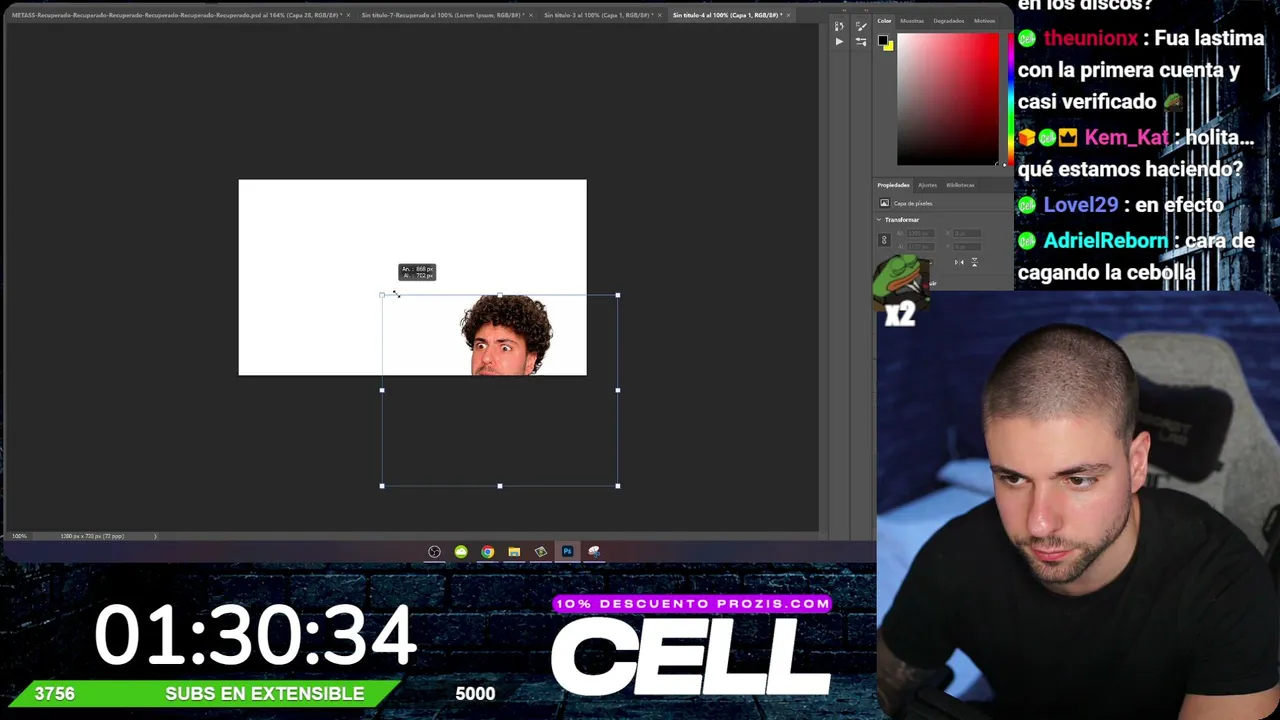Click the left-middle transform handle
Viewport: 1280px width, 720px height.
pos(382,390)
